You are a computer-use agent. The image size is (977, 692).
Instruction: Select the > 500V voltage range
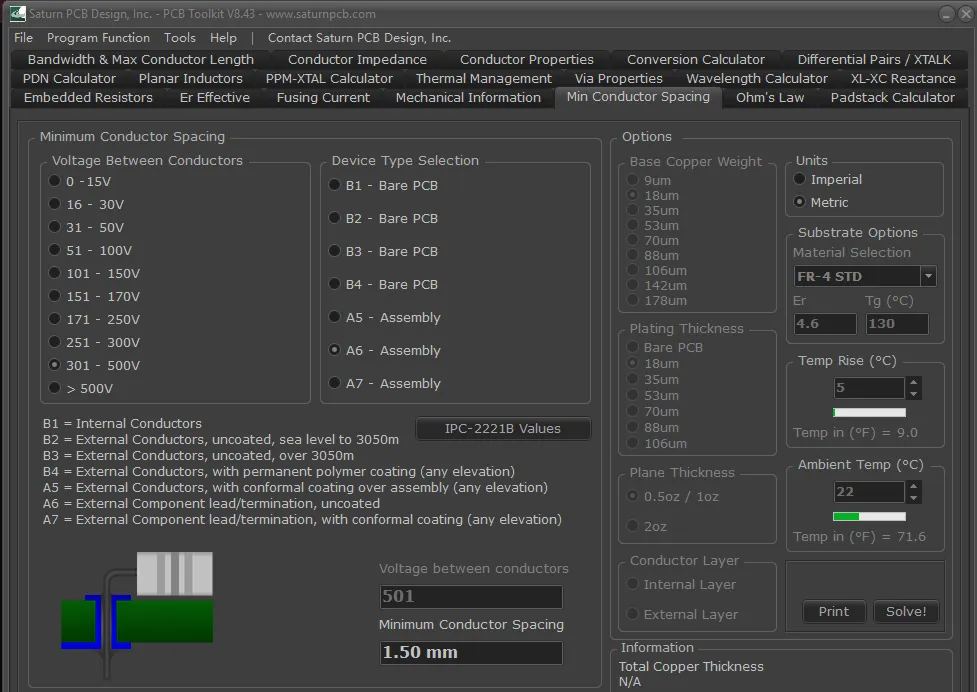tap(81, 389)
